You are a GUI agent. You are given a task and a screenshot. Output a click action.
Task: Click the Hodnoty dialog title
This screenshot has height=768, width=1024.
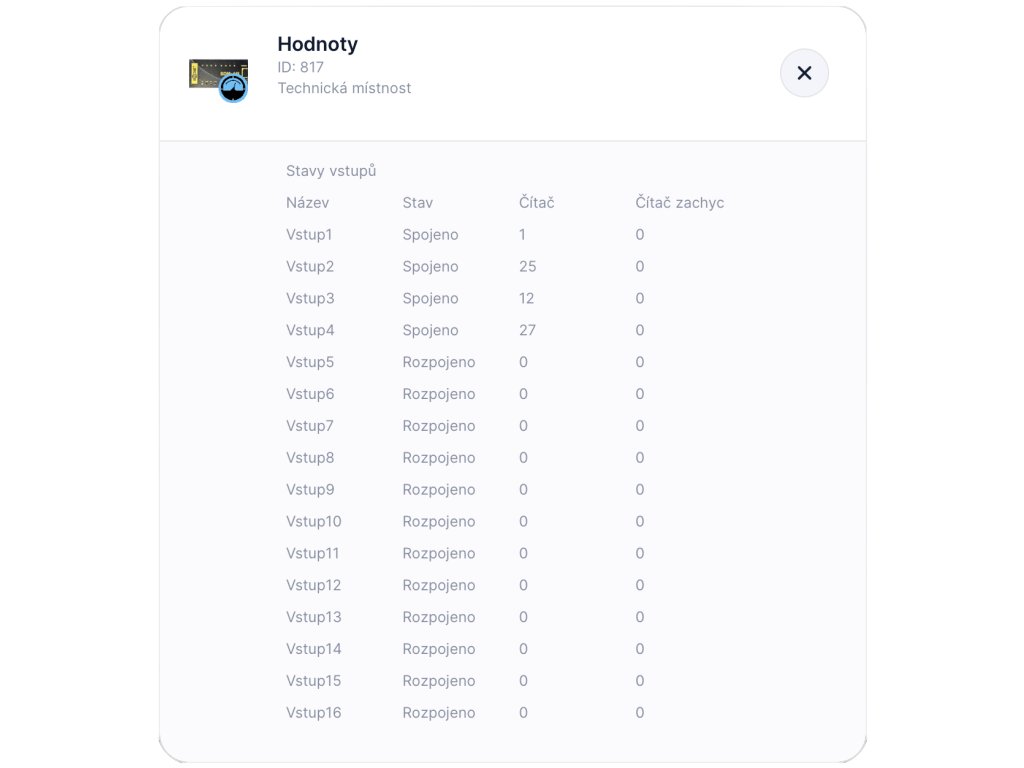(x=317, y=44)
